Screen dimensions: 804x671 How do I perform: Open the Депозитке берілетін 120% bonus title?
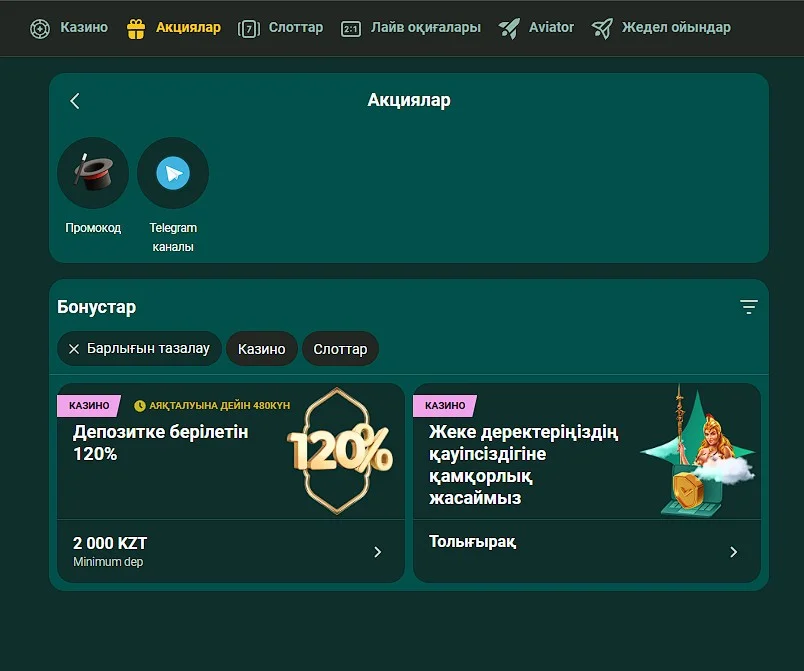point(160,443)
